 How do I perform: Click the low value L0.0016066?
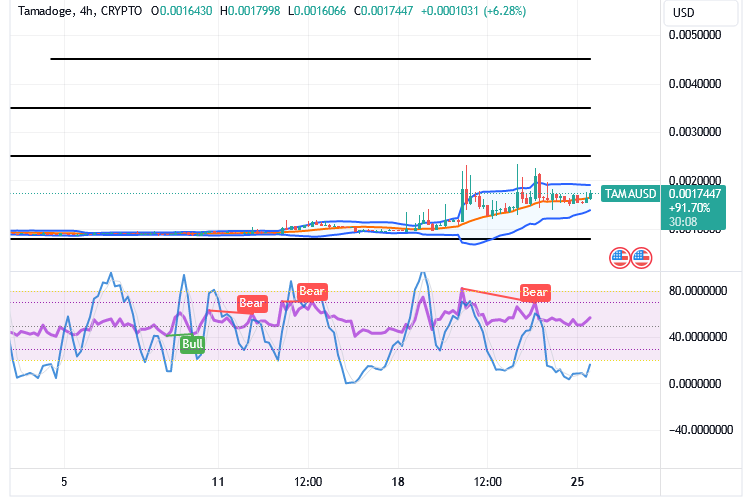[x=317, y=11]
